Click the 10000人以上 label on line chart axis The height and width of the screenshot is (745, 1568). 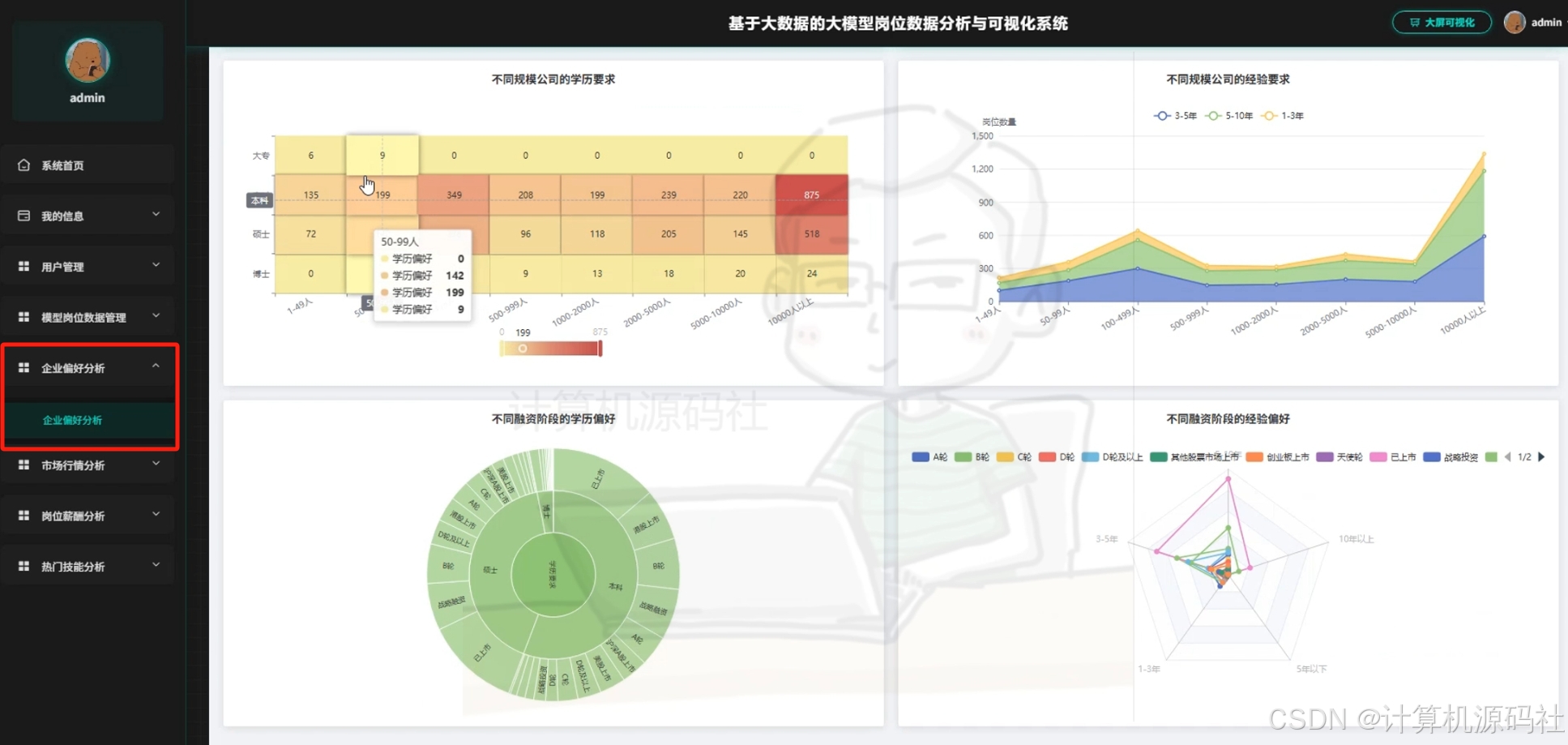pos(1463,319)
